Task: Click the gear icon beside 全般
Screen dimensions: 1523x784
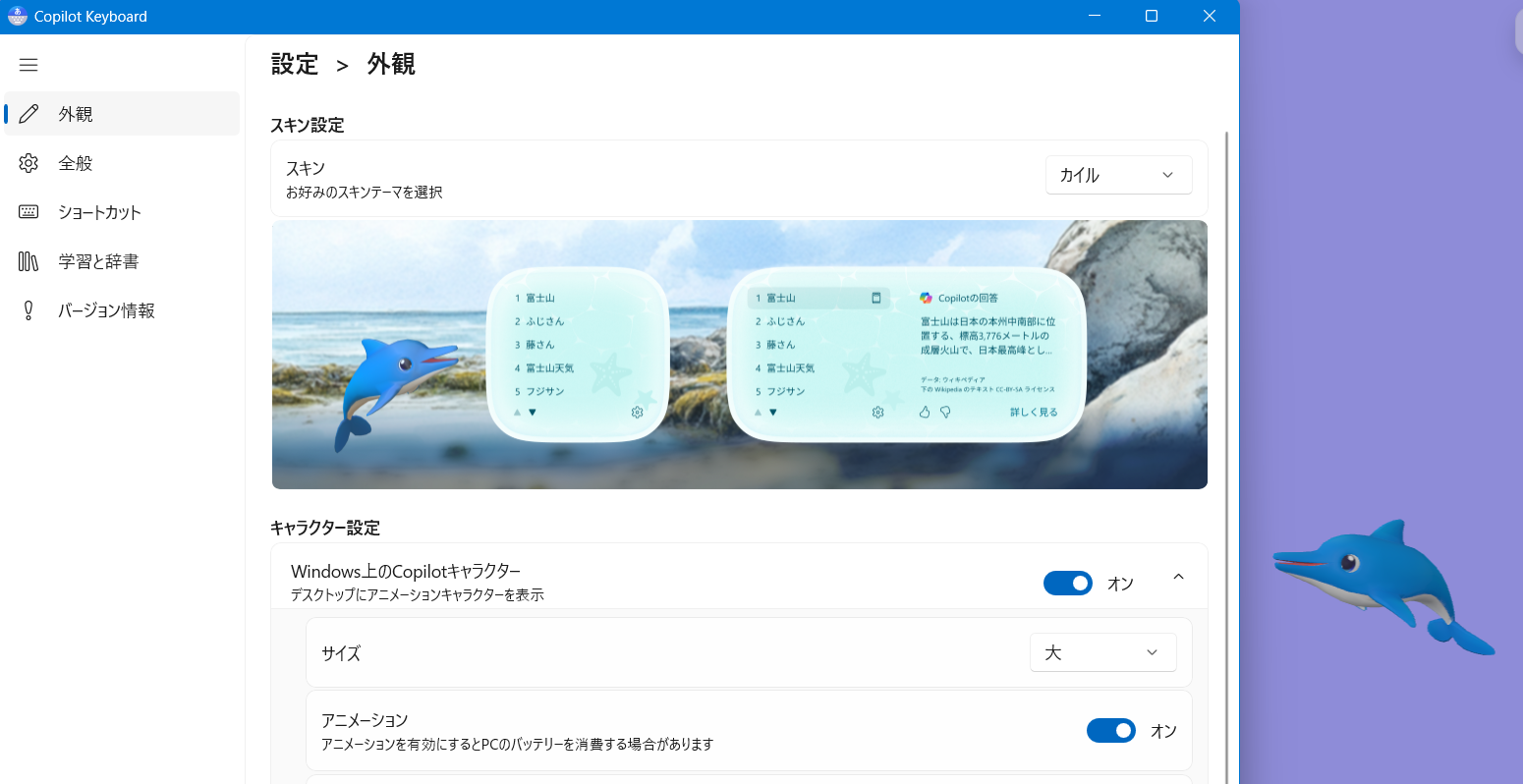Action: click(28, 163)
